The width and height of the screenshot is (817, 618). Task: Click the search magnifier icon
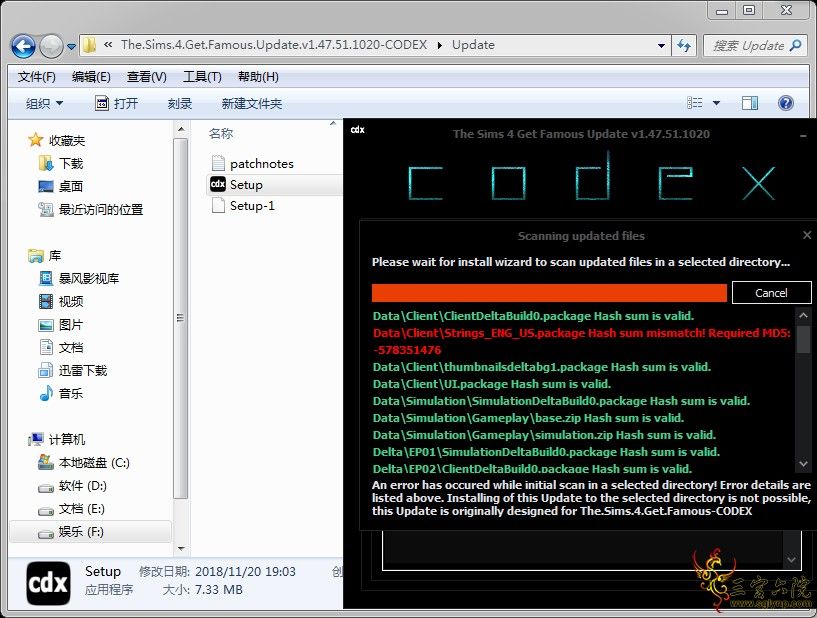(795, 45)
